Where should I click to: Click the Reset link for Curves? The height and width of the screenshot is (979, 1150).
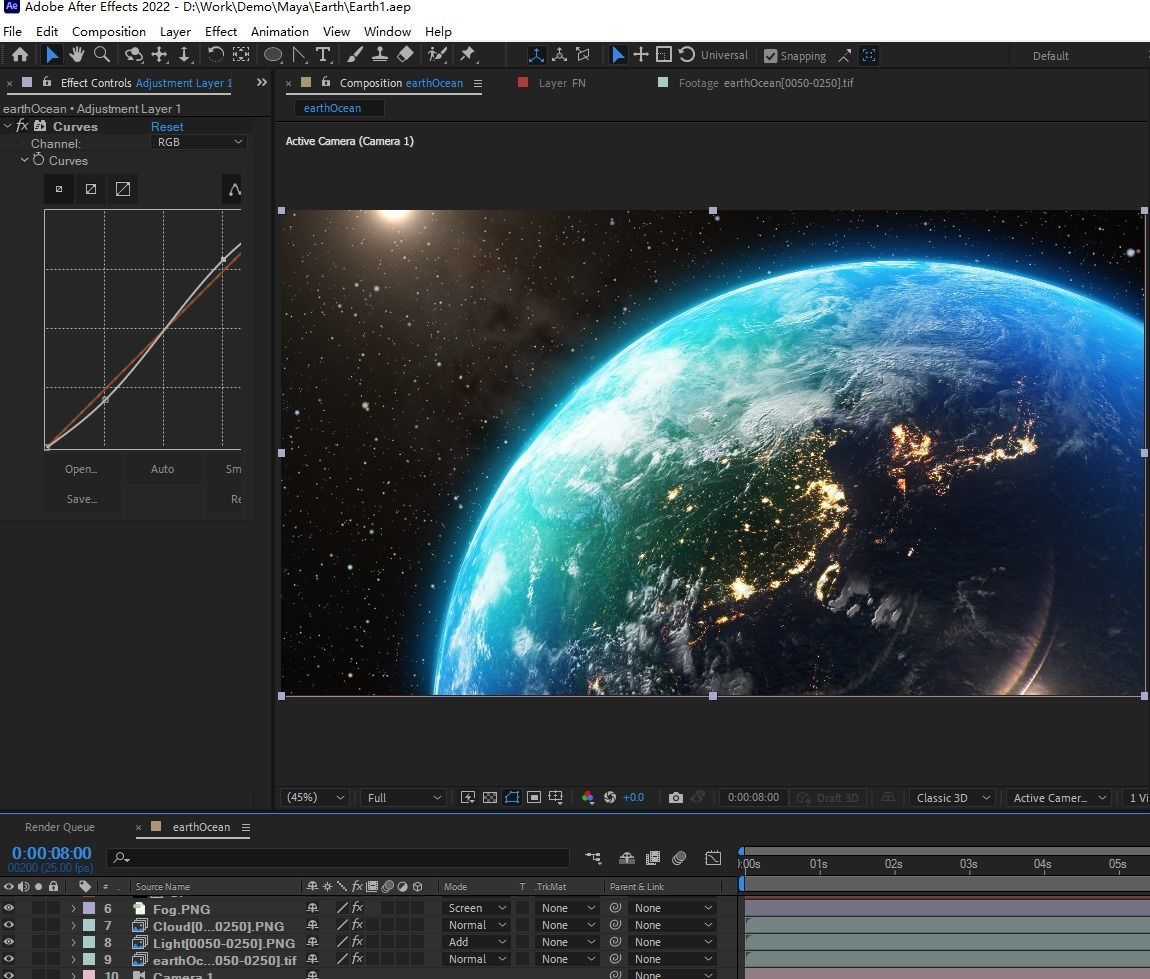pyautogui.click(x=167, y=126)
